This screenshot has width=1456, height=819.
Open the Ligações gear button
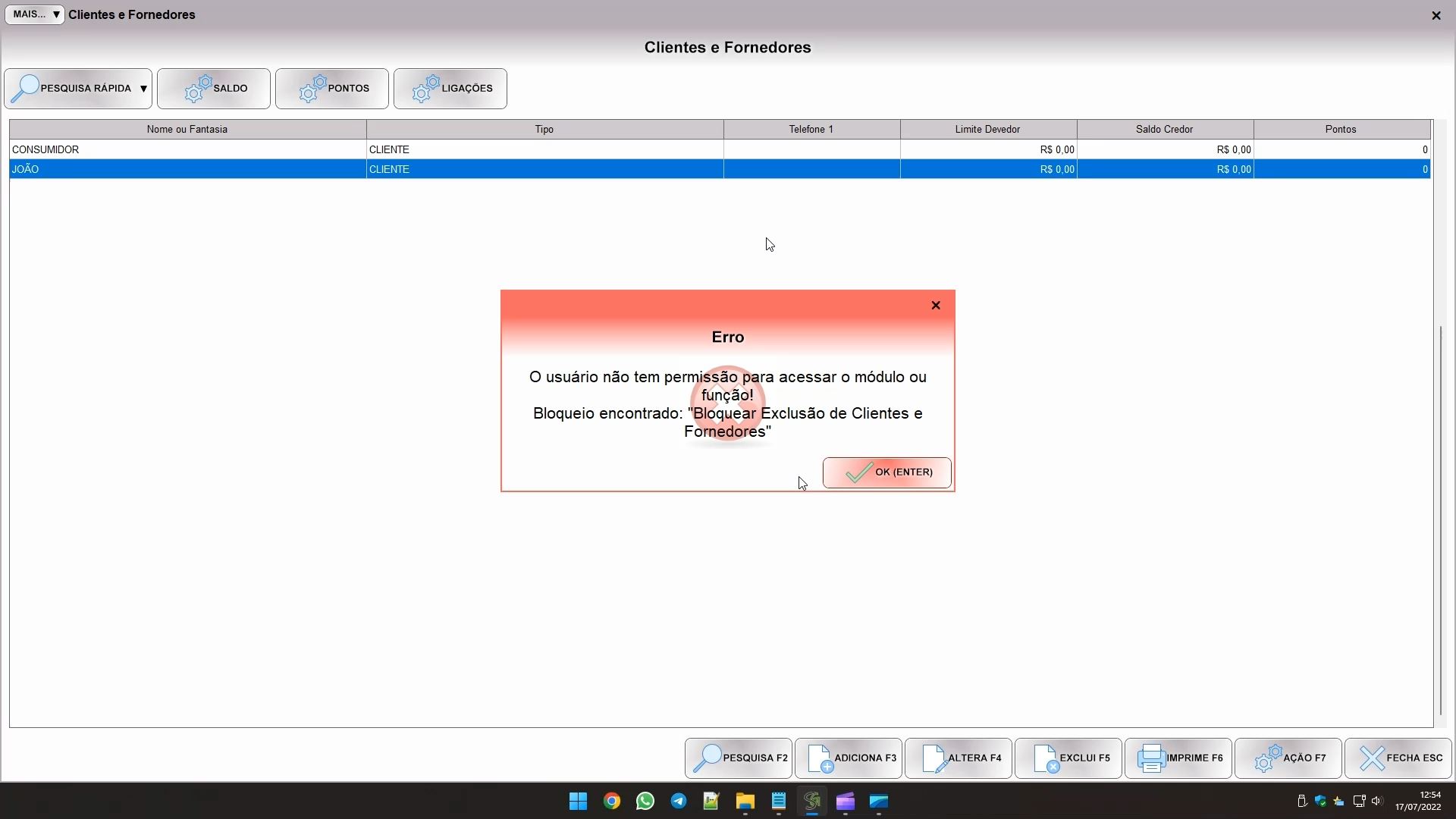[450, 89]
